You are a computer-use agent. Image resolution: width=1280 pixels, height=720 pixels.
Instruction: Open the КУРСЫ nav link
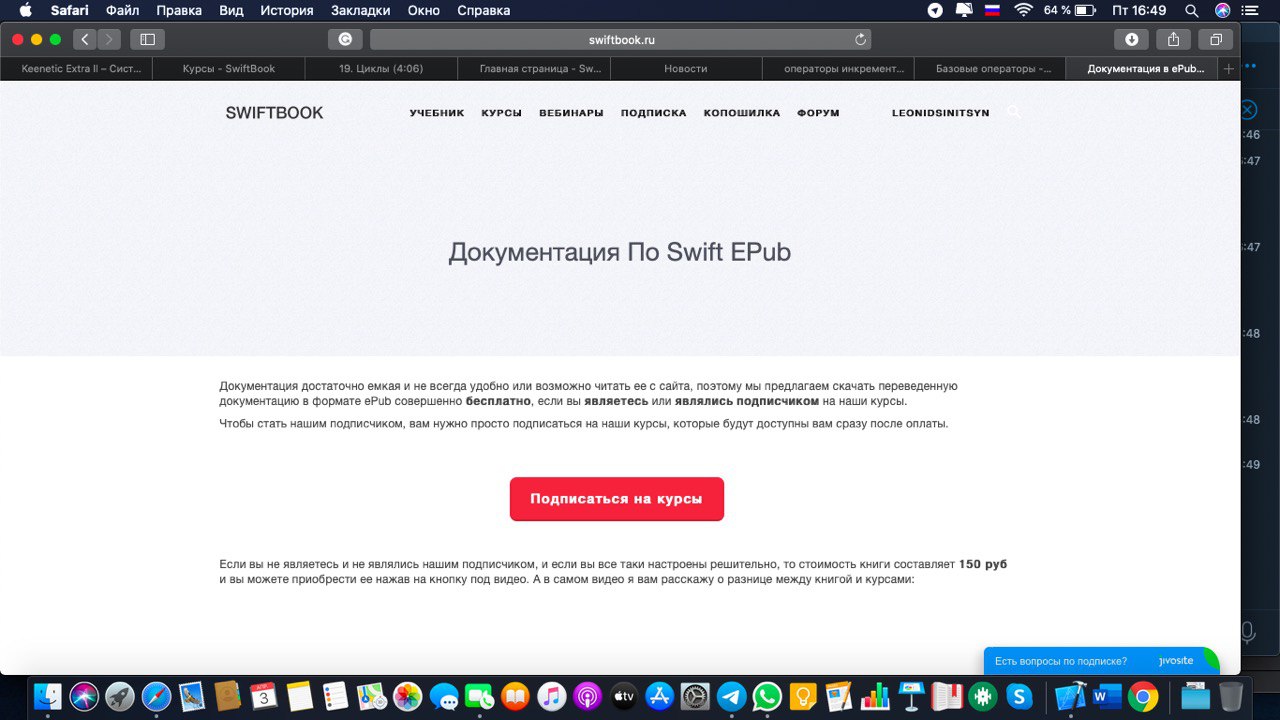tap(501, 113)
